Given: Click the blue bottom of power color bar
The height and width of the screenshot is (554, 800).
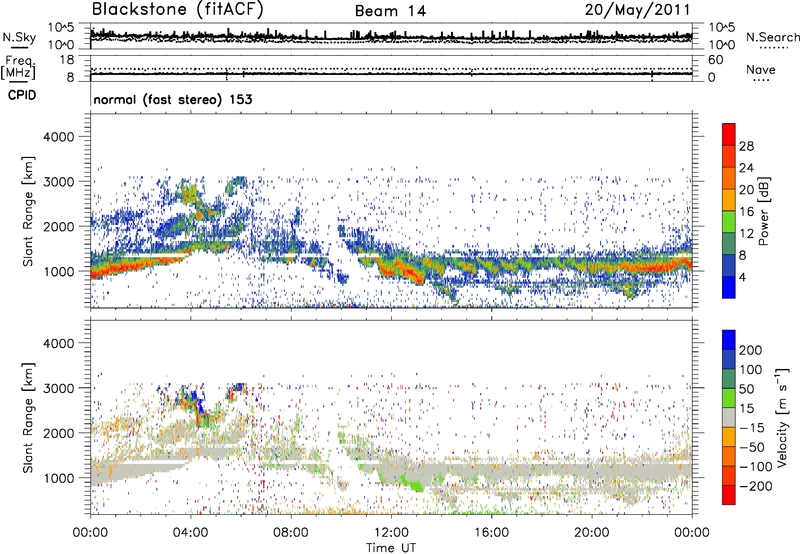Looking at the screenshot, I should tap(729, 287).
